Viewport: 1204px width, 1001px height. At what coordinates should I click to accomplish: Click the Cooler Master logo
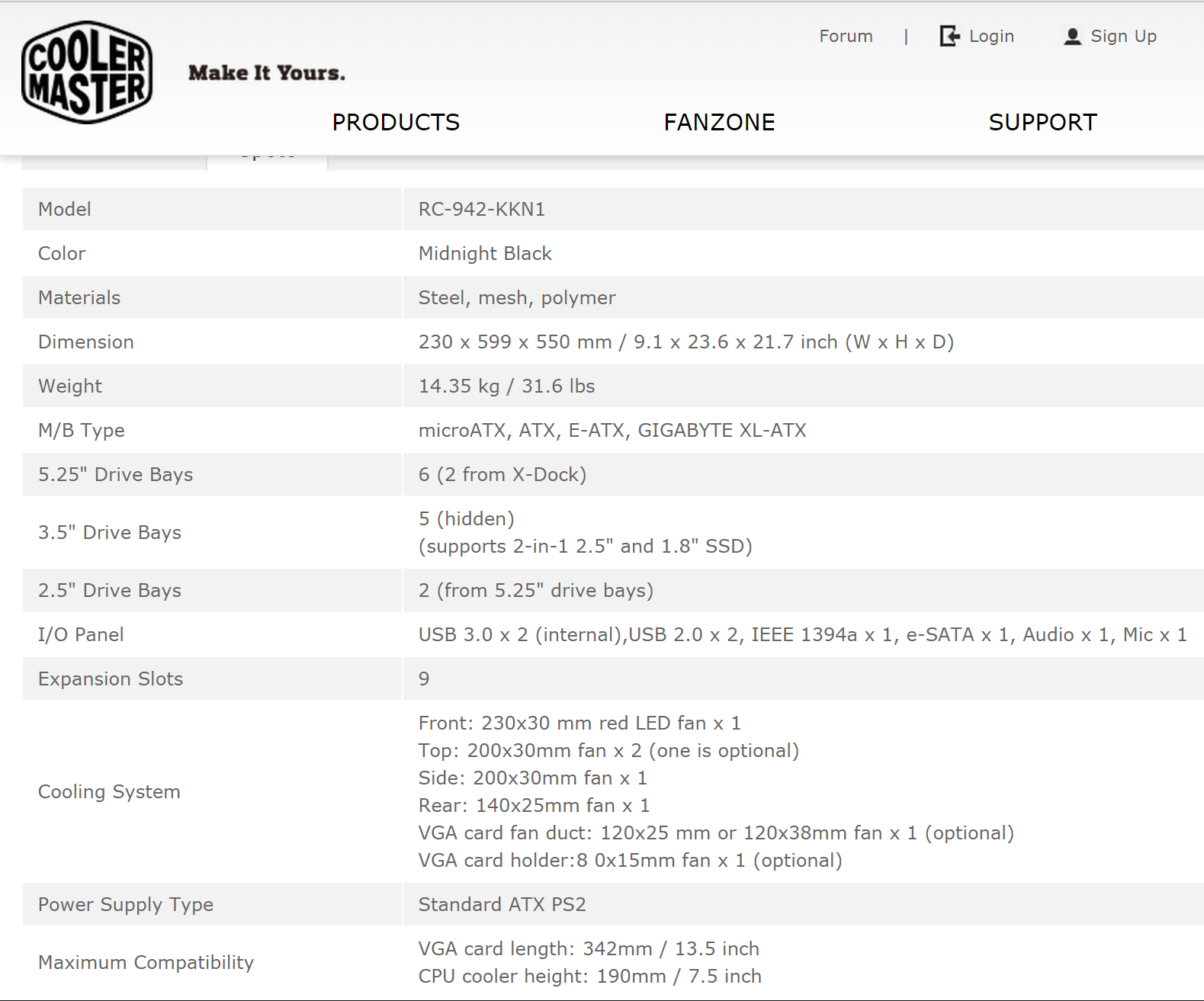[87, 72]
